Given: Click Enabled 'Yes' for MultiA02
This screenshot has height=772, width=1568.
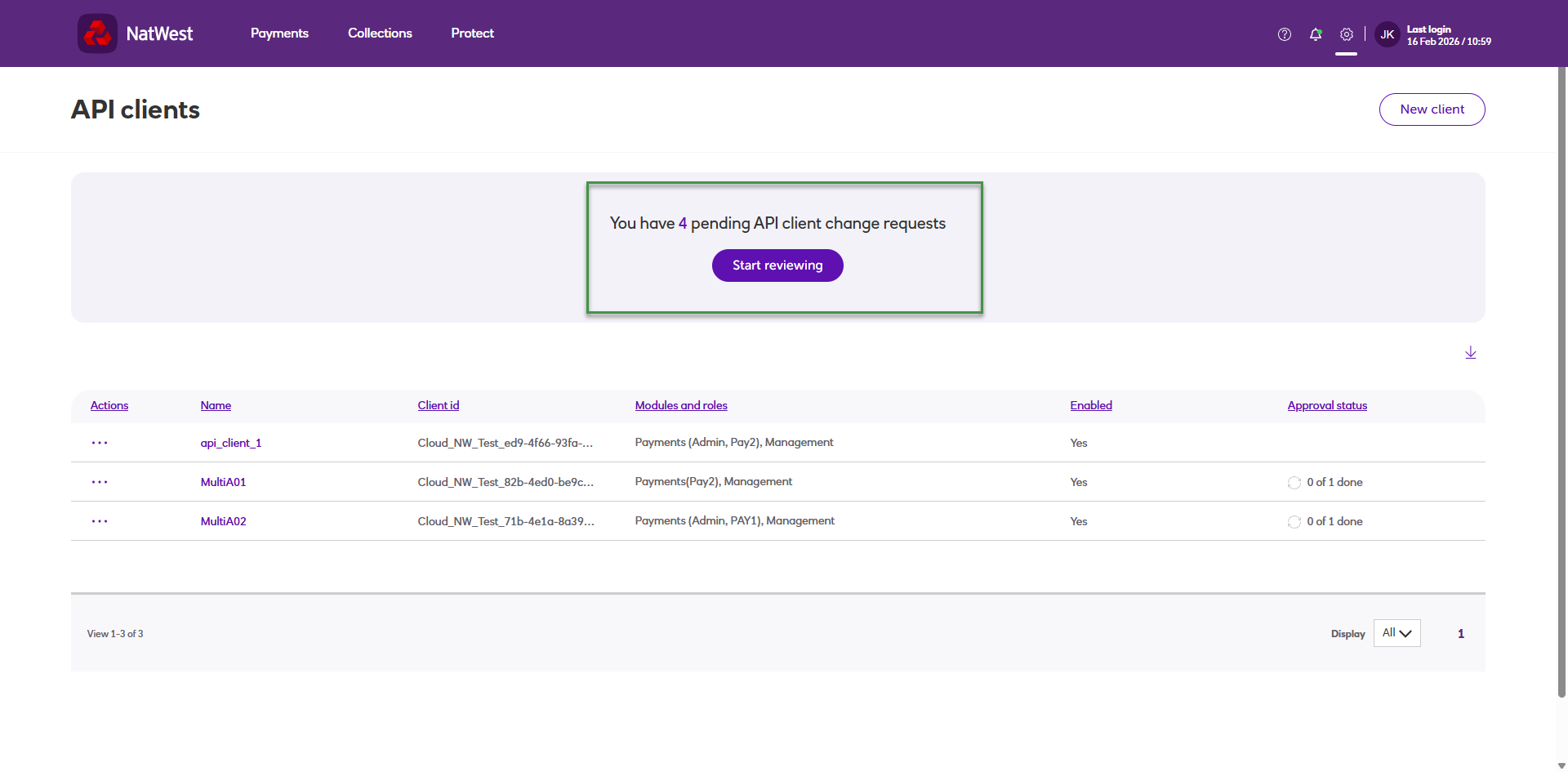Looking at the screenshot, I should point(1079,521).
